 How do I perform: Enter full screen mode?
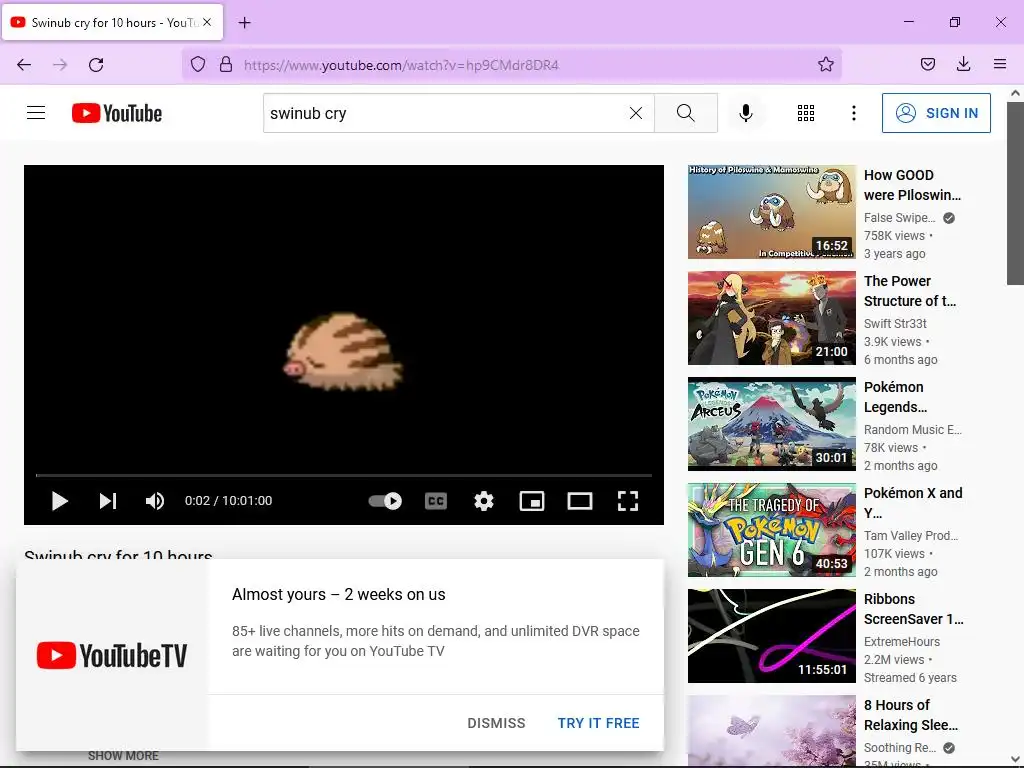(x=628, y=501)
